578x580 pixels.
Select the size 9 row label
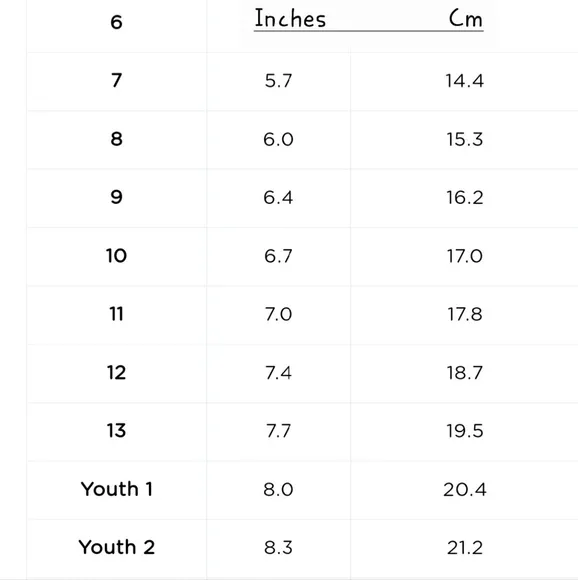116,197
